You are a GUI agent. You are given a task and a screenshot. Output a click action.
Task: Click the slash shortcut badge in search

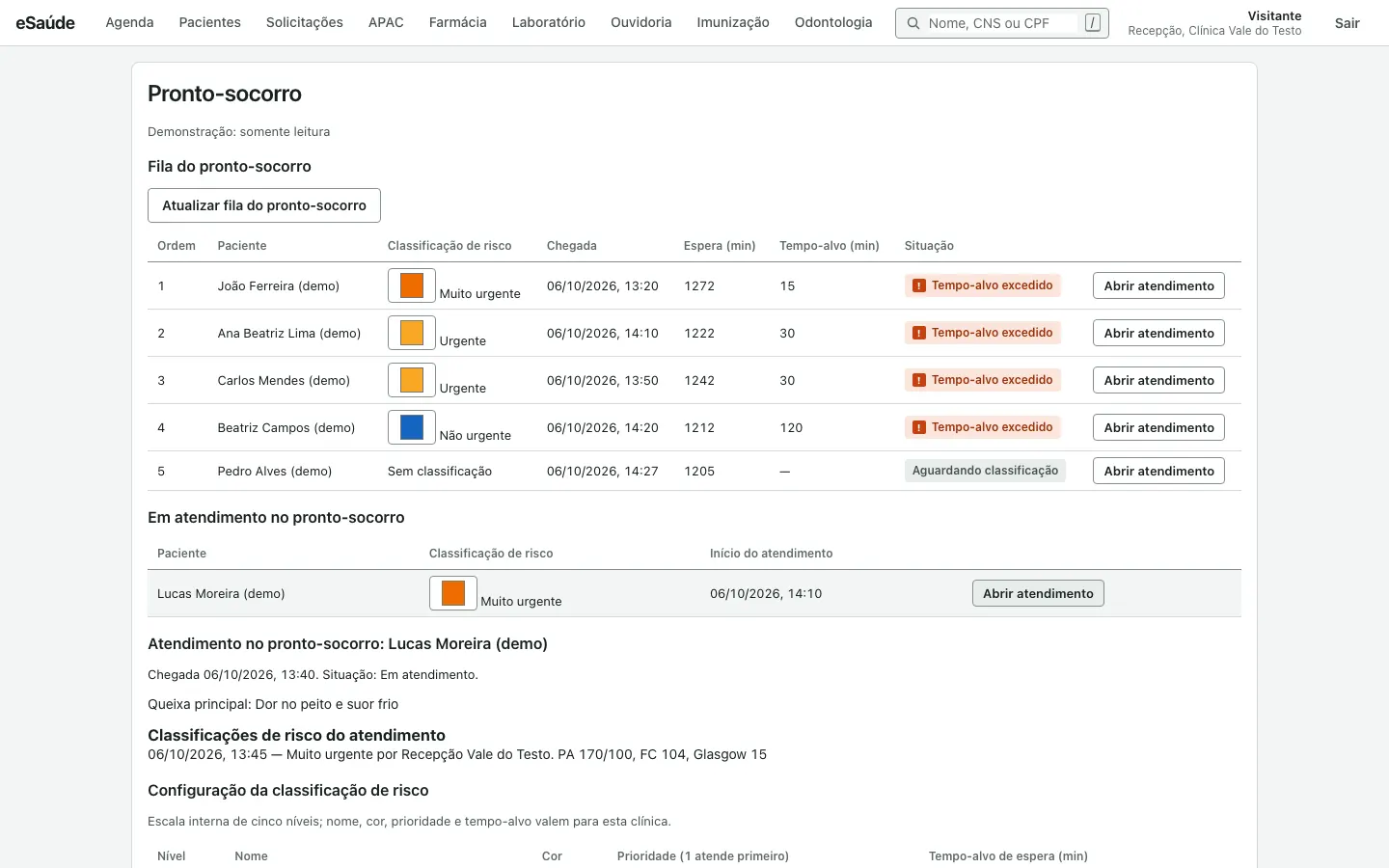1092,23
